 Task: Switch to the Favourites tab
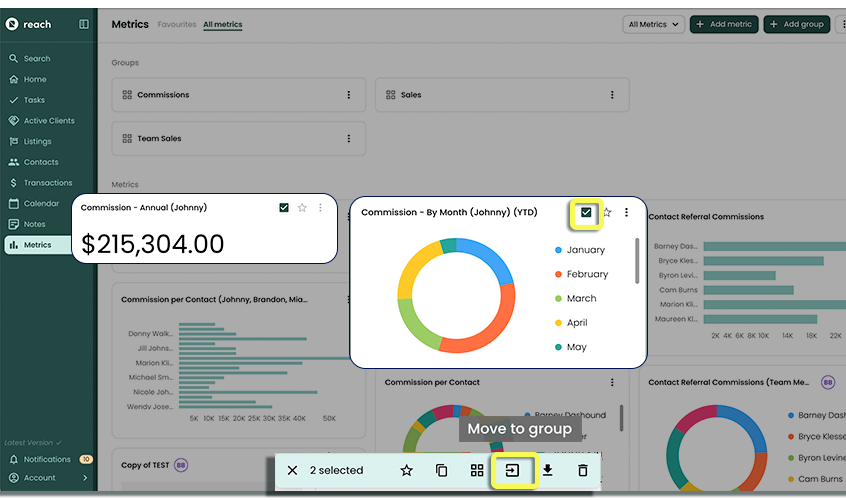coord(177,24)
